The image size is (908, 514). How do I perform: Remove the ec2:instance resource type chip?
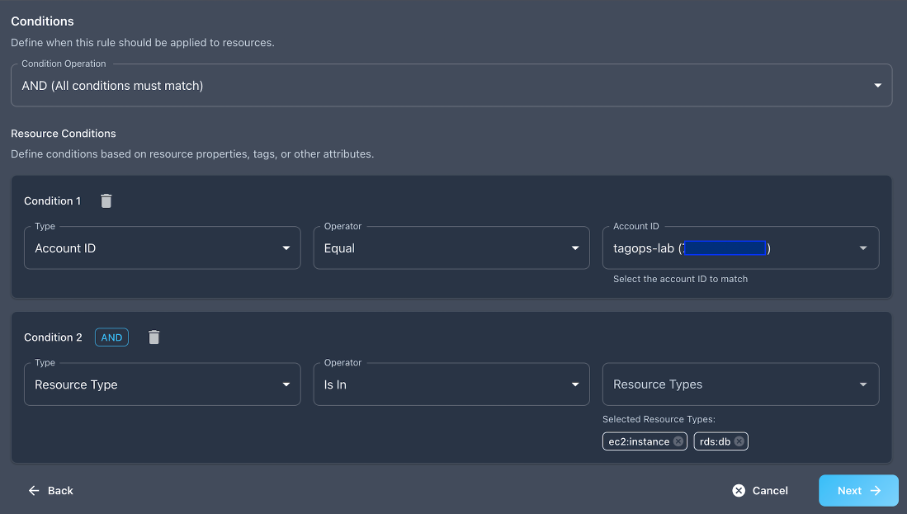tap(678, 441)
